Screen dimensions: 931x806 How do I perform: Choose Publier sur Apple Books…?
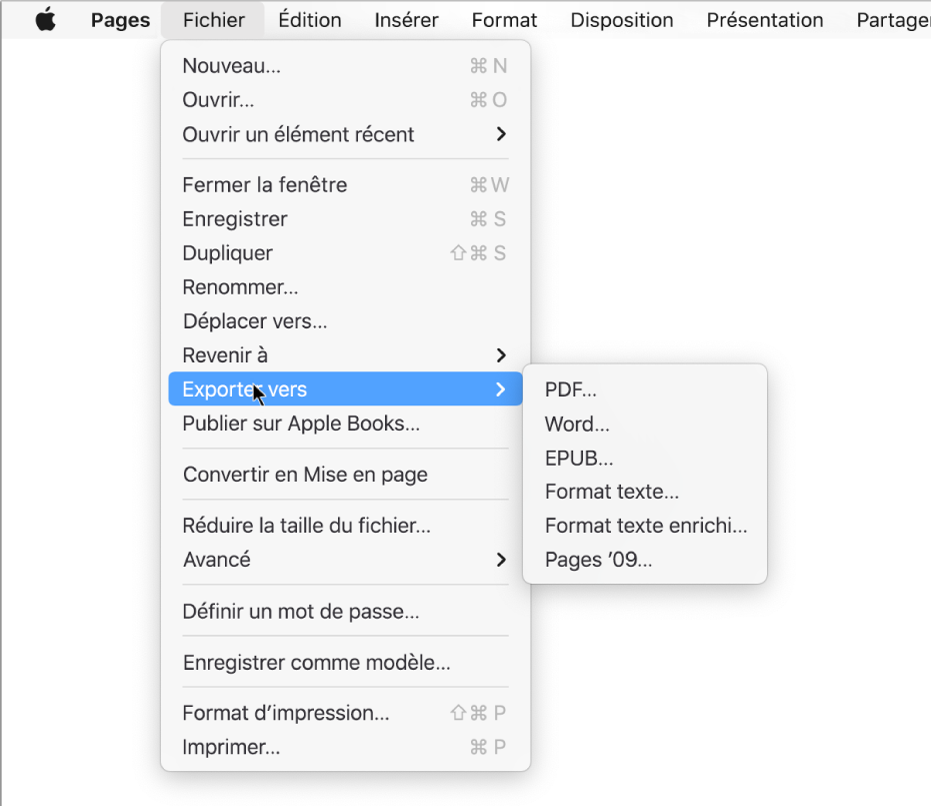(345, 423)
